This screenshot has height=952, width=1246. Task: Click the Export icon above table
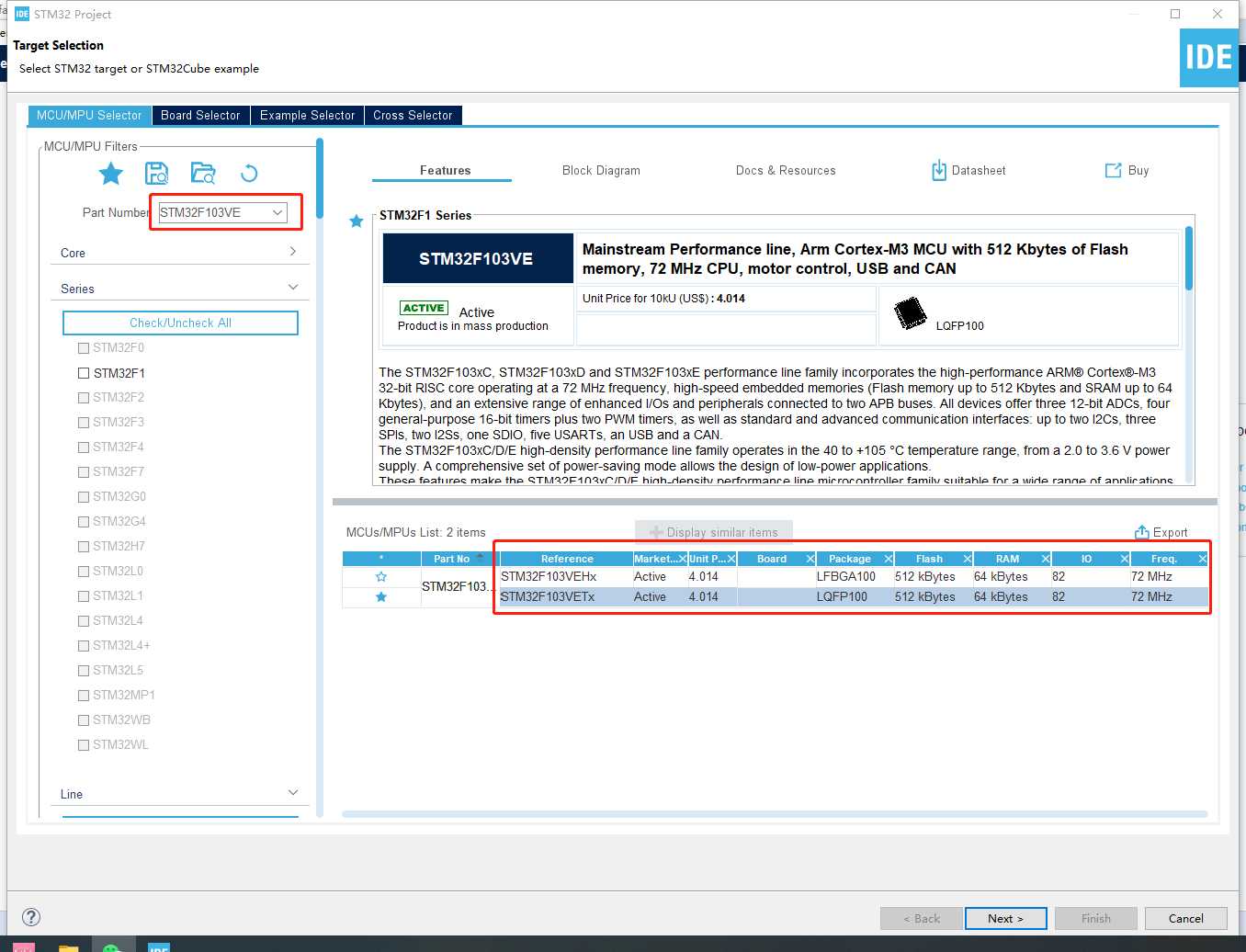(x=1142, y=532)
